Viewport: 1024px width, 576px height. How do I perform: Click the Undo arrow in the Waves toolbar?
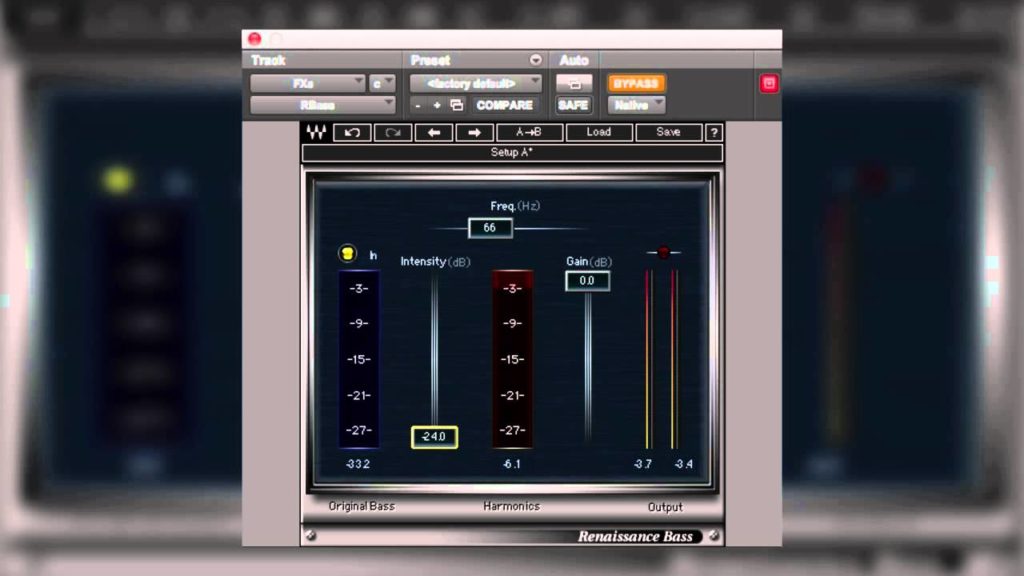click(352, 132)
